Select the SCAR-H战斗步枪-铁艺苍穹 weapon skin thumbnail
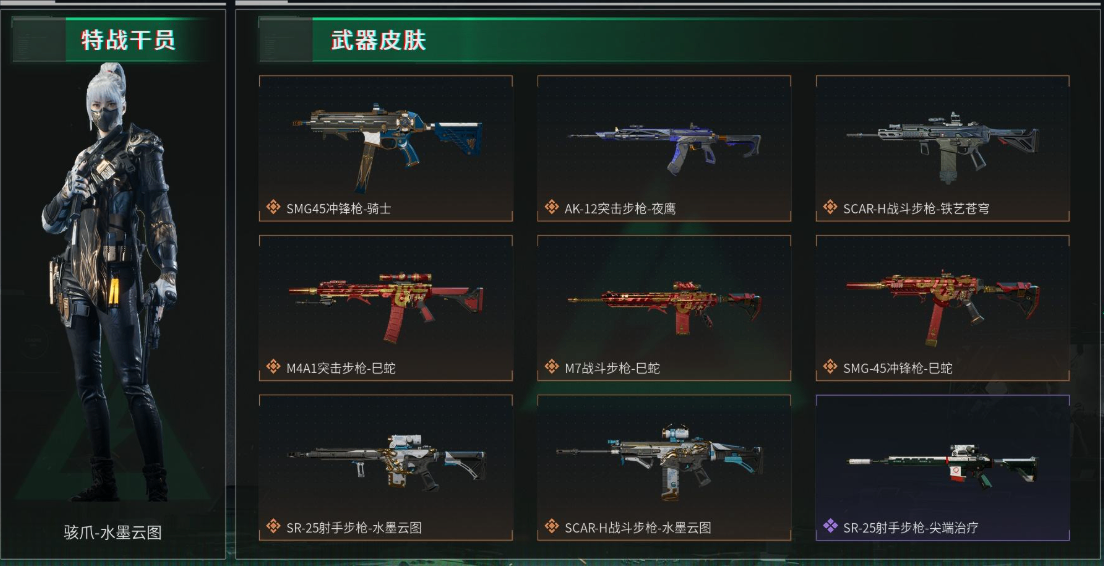 943,149
